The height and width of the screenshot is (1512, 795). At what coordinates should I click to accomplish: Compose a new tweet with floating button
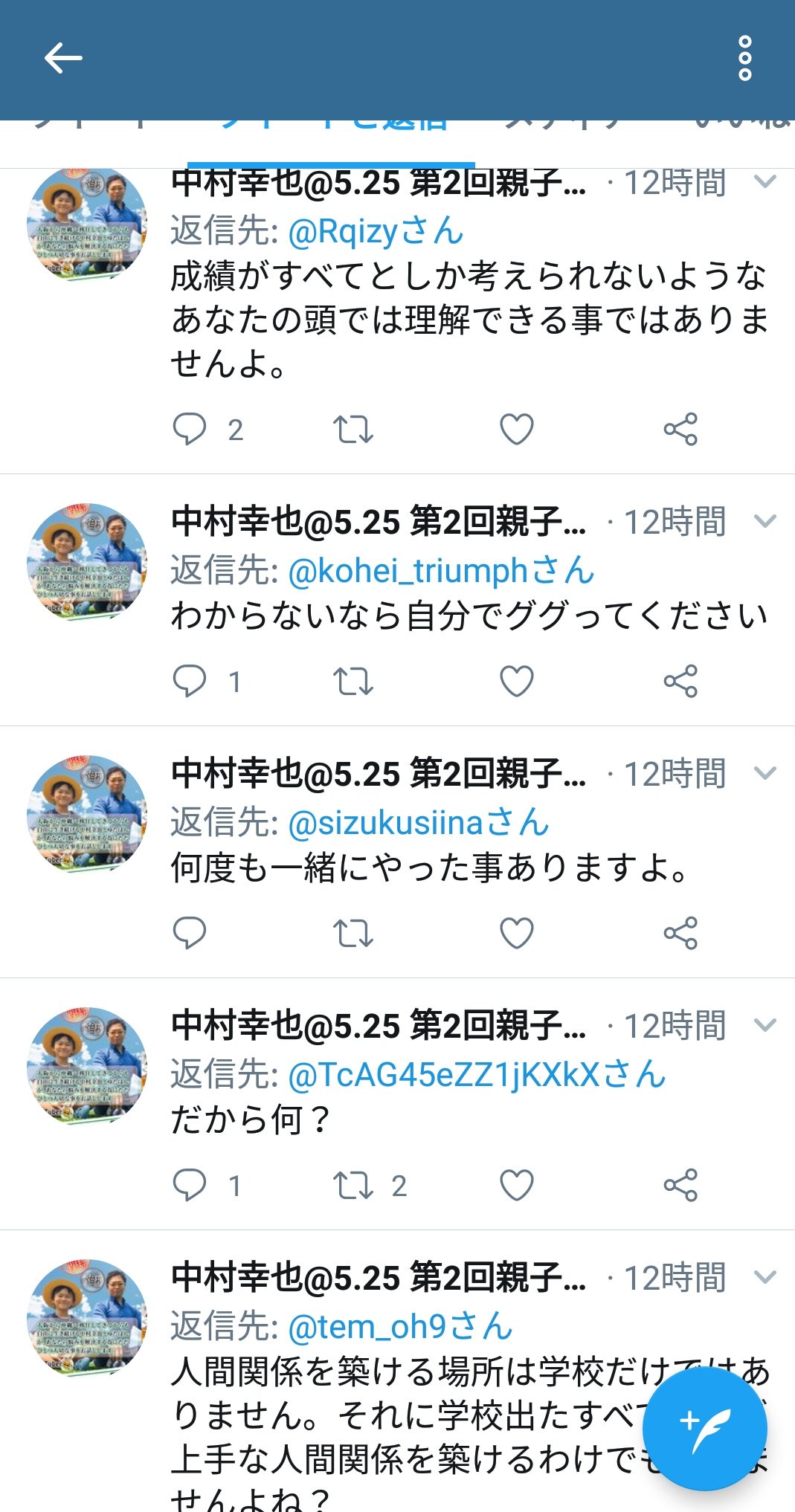pyautogui.click(x=704, y=1428)
